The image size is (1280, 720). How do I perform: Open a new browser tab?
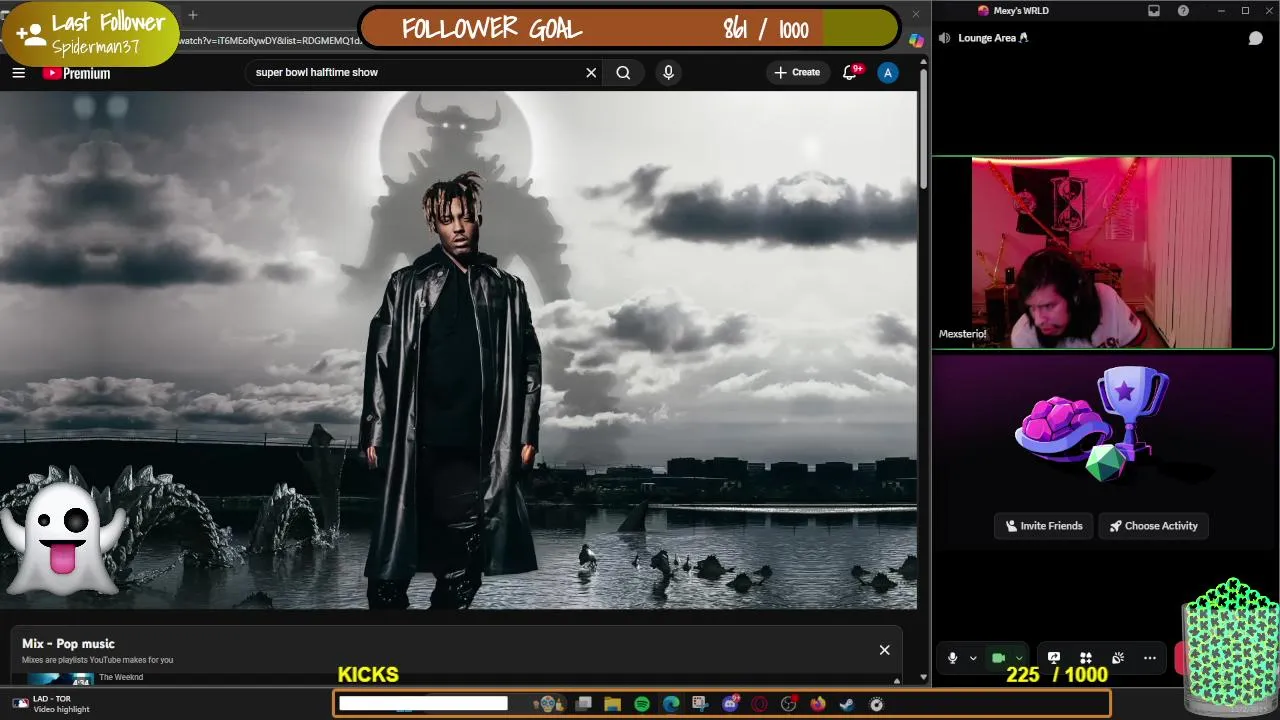[x=193, y=15]
